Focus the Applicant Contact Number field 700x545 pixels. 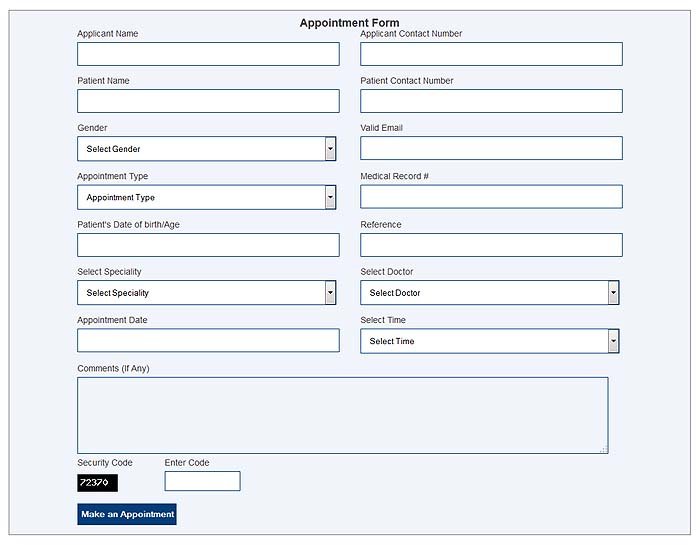491,54
